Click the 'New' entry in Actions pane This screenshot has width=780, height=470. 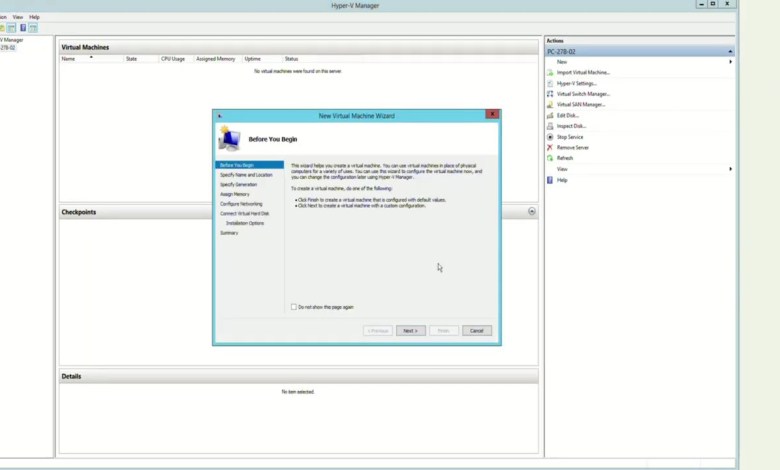coord(562,62)
